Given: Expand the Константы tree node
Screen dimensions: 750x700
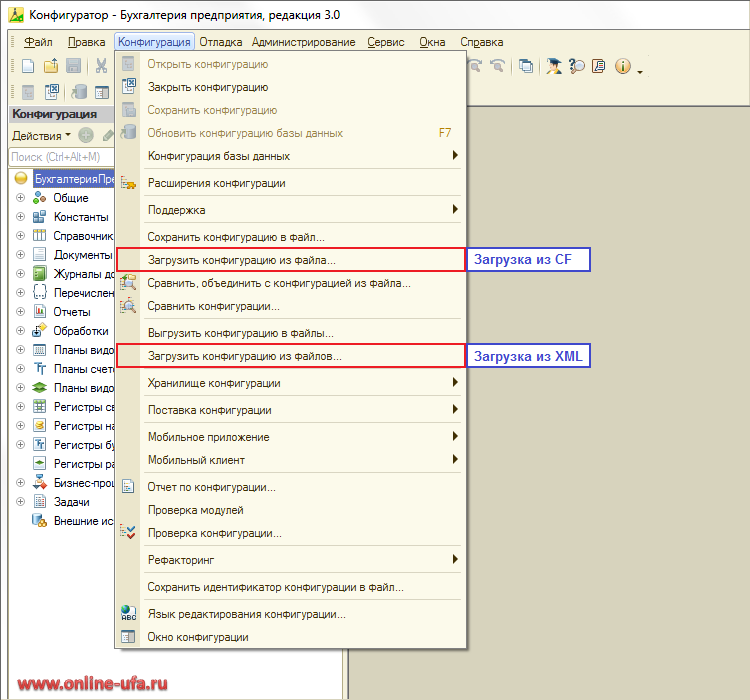Looking at the screenshot, I should pyautogui.click(x=20, y=217).
